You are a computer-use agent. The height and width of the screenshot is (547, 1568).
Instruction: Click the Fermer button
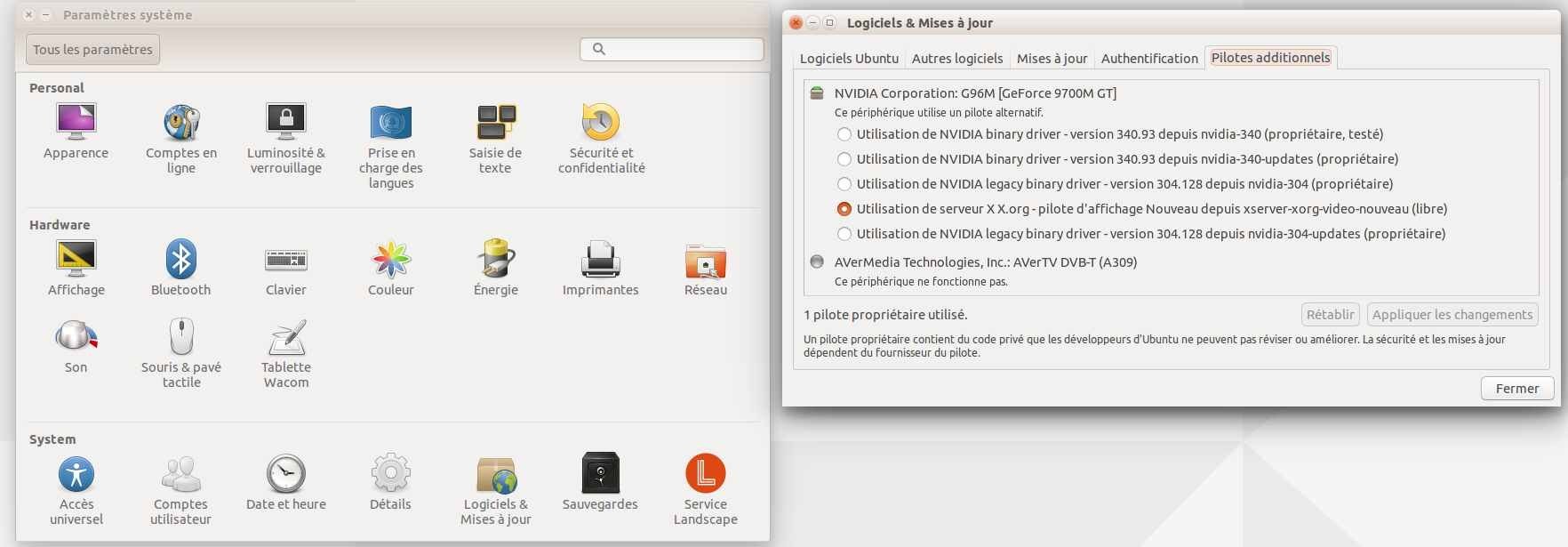(x=1516, y=389)
